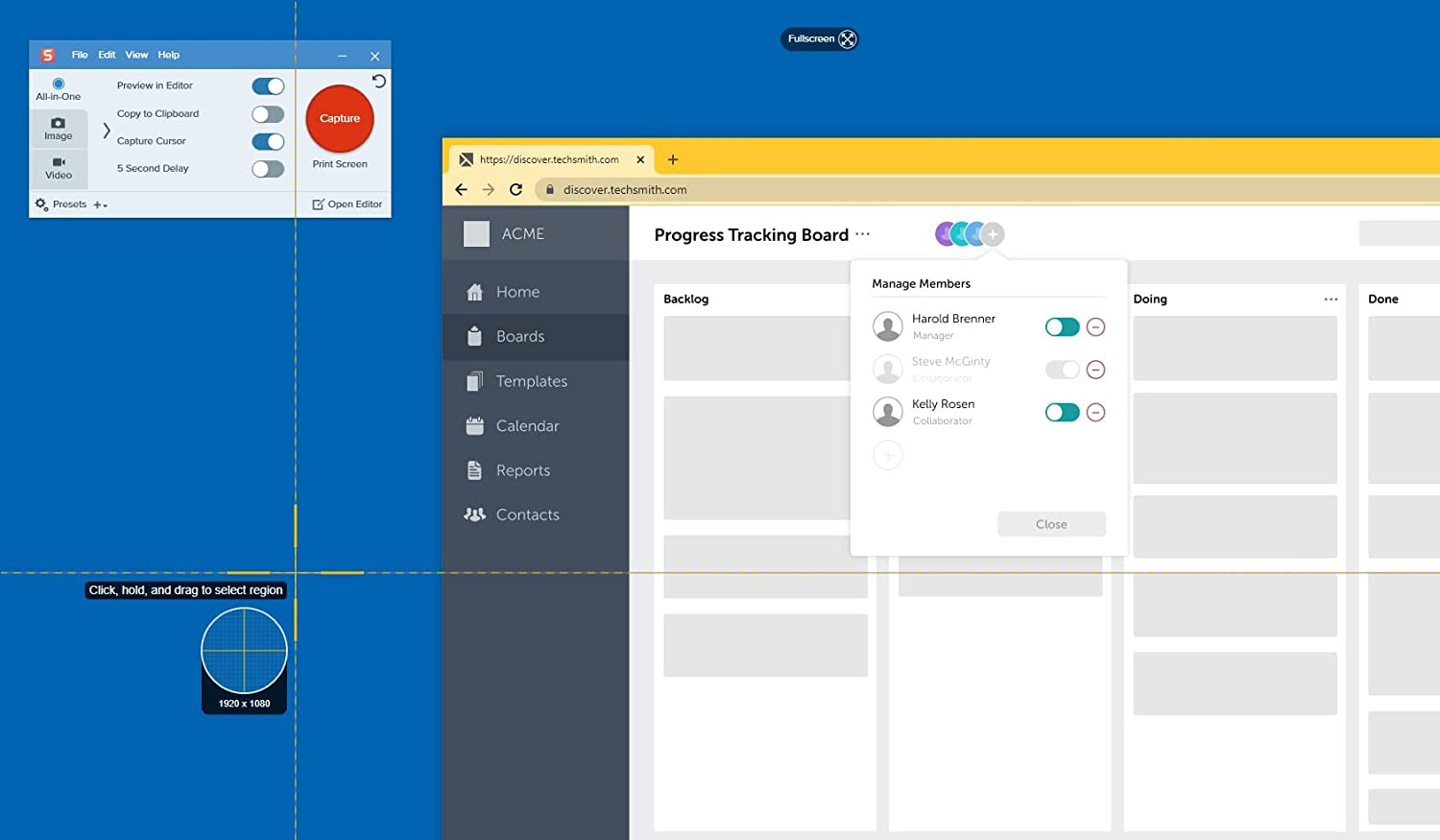Click the Open Editor button

coord(348,204)
